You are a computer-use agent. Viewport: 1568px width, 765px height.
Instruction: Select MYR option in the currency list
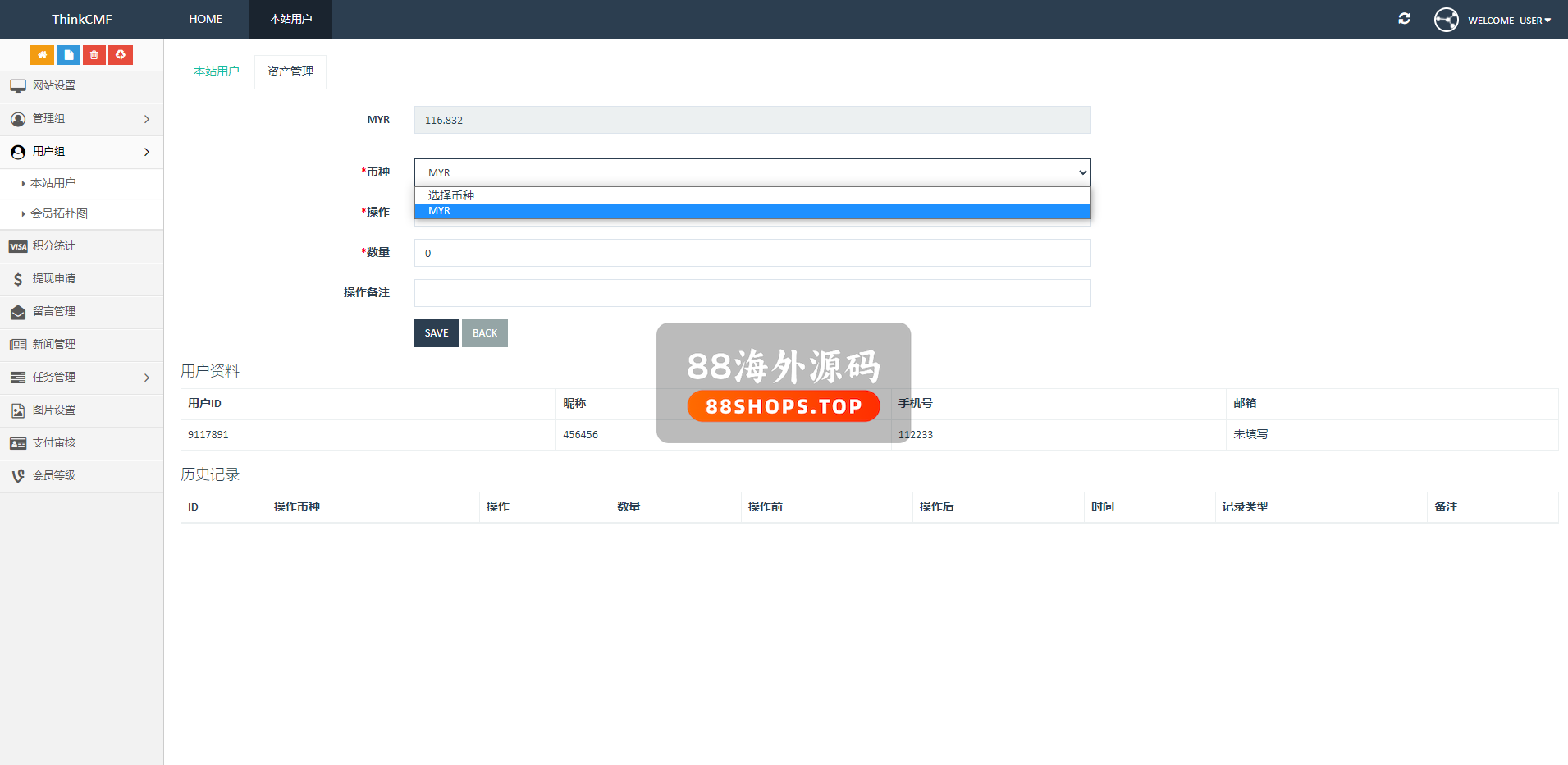point(752,211)
